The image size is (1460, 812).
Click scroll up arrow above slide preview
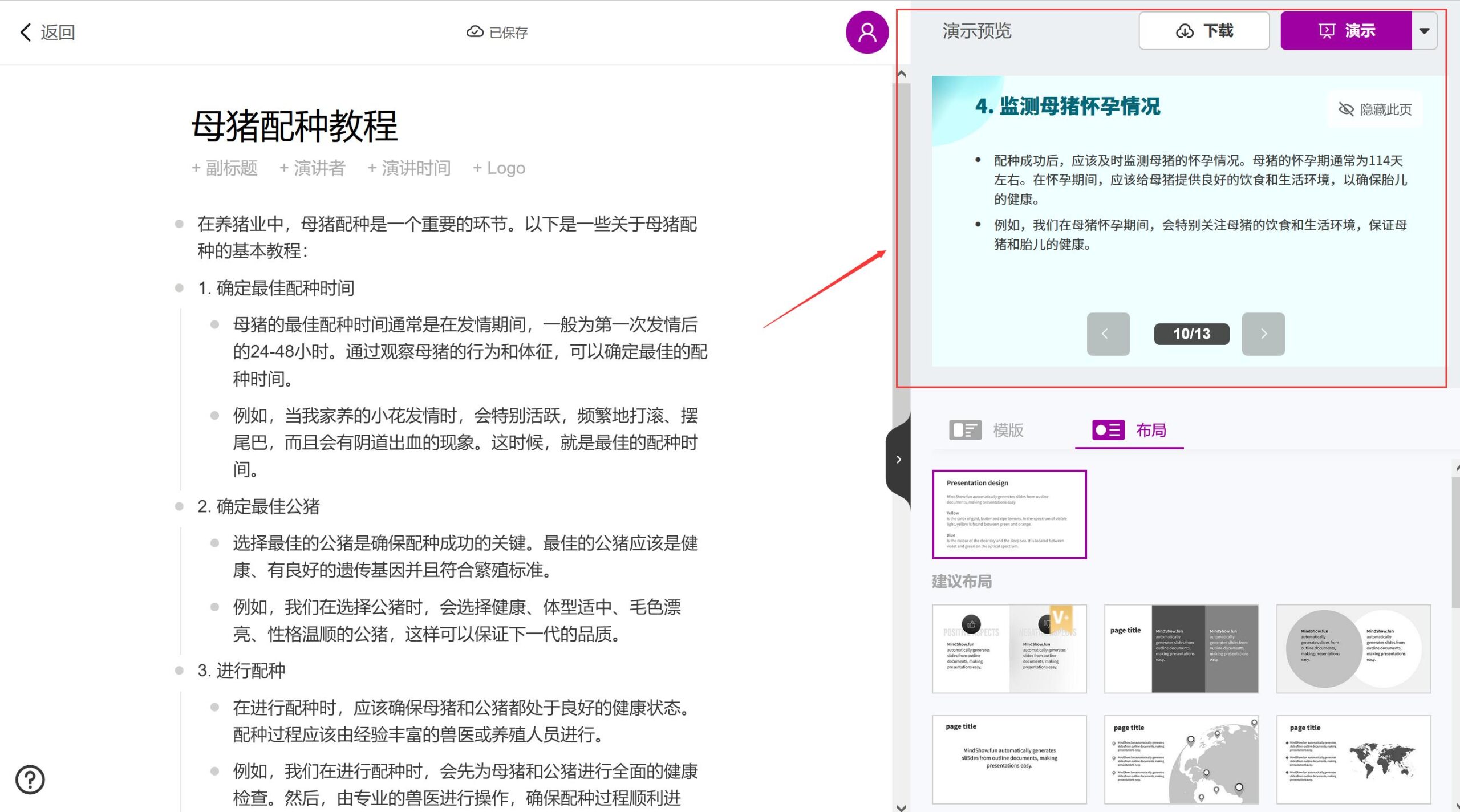(901, 74)
